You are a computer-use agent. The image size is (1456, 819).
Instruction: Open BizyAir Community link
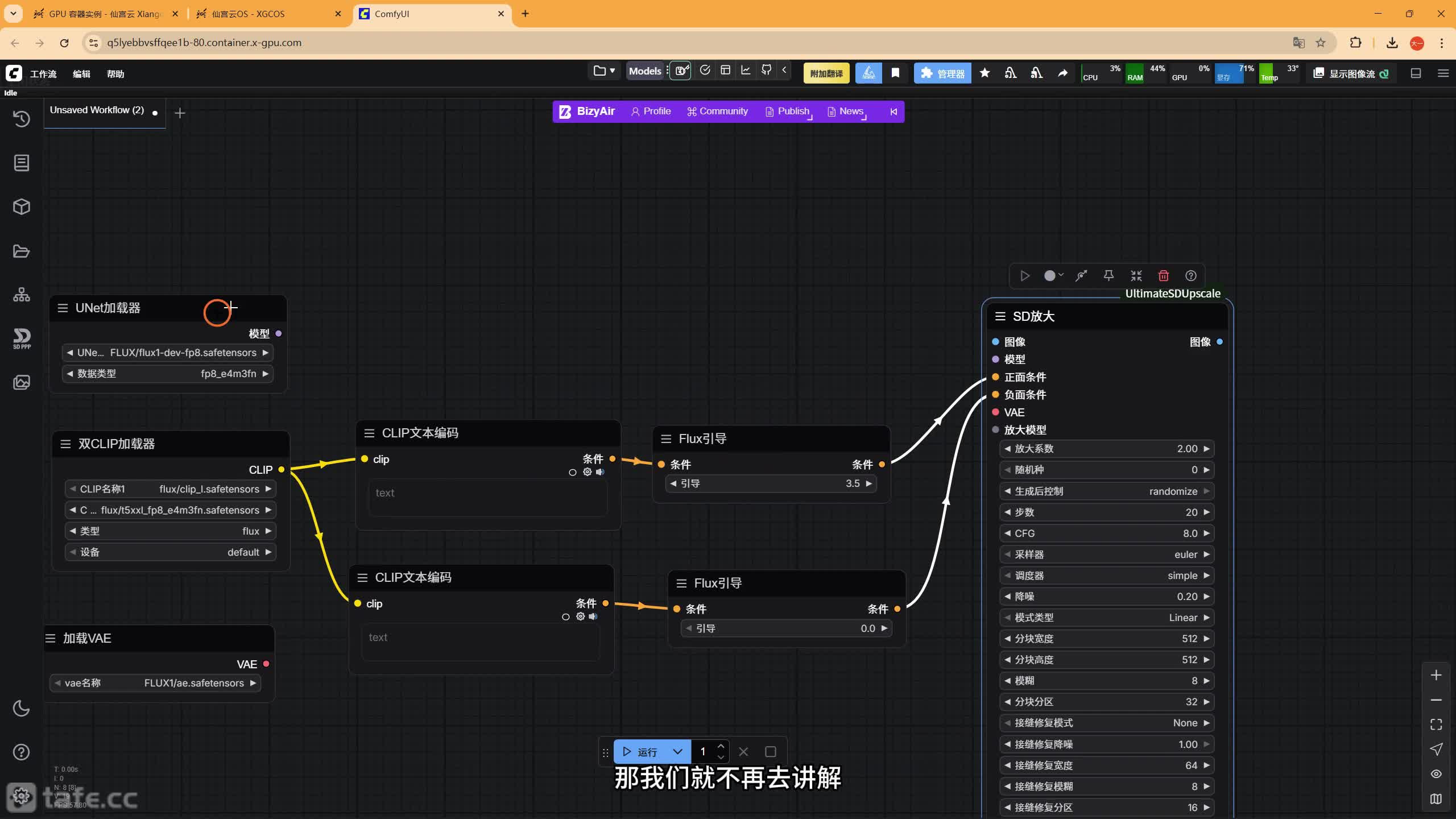717,111
